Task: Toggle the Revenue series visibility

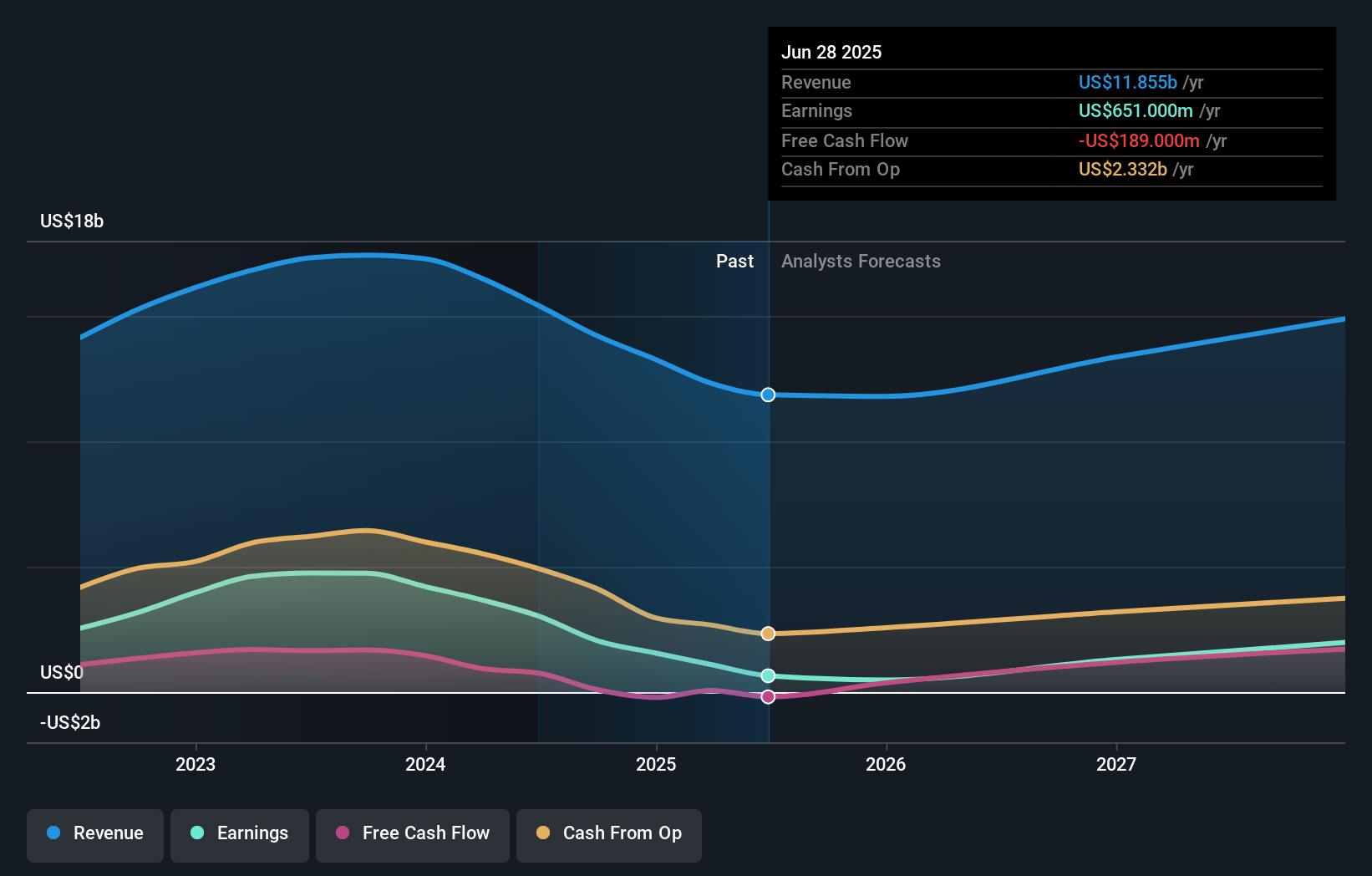Action: click(94, 835)
